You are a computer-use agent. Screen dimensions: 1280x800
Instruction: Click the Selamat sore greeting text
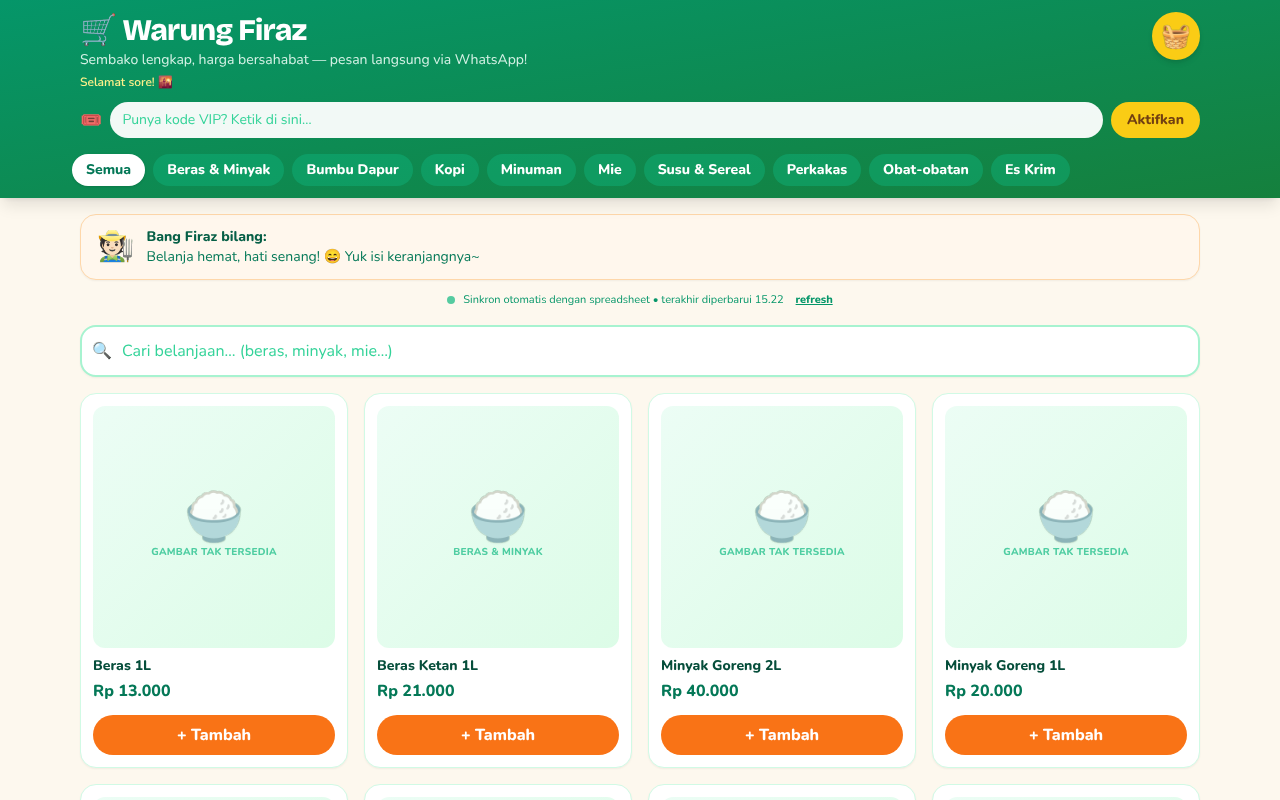[x=126, y=82]
